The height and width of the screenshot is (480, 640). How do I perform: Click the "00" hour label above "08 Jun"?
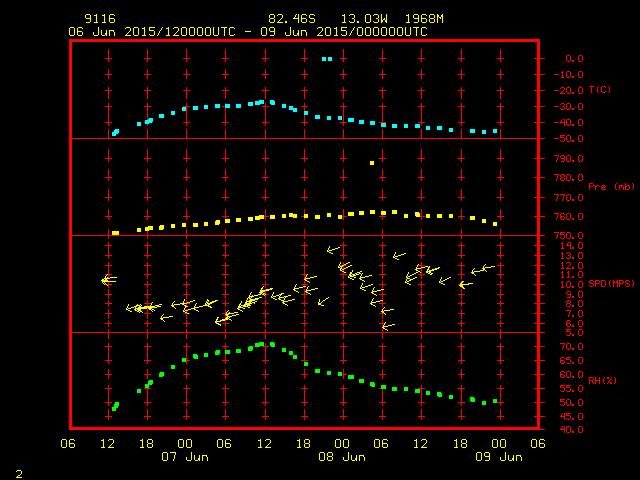click(x=342, y=444)
